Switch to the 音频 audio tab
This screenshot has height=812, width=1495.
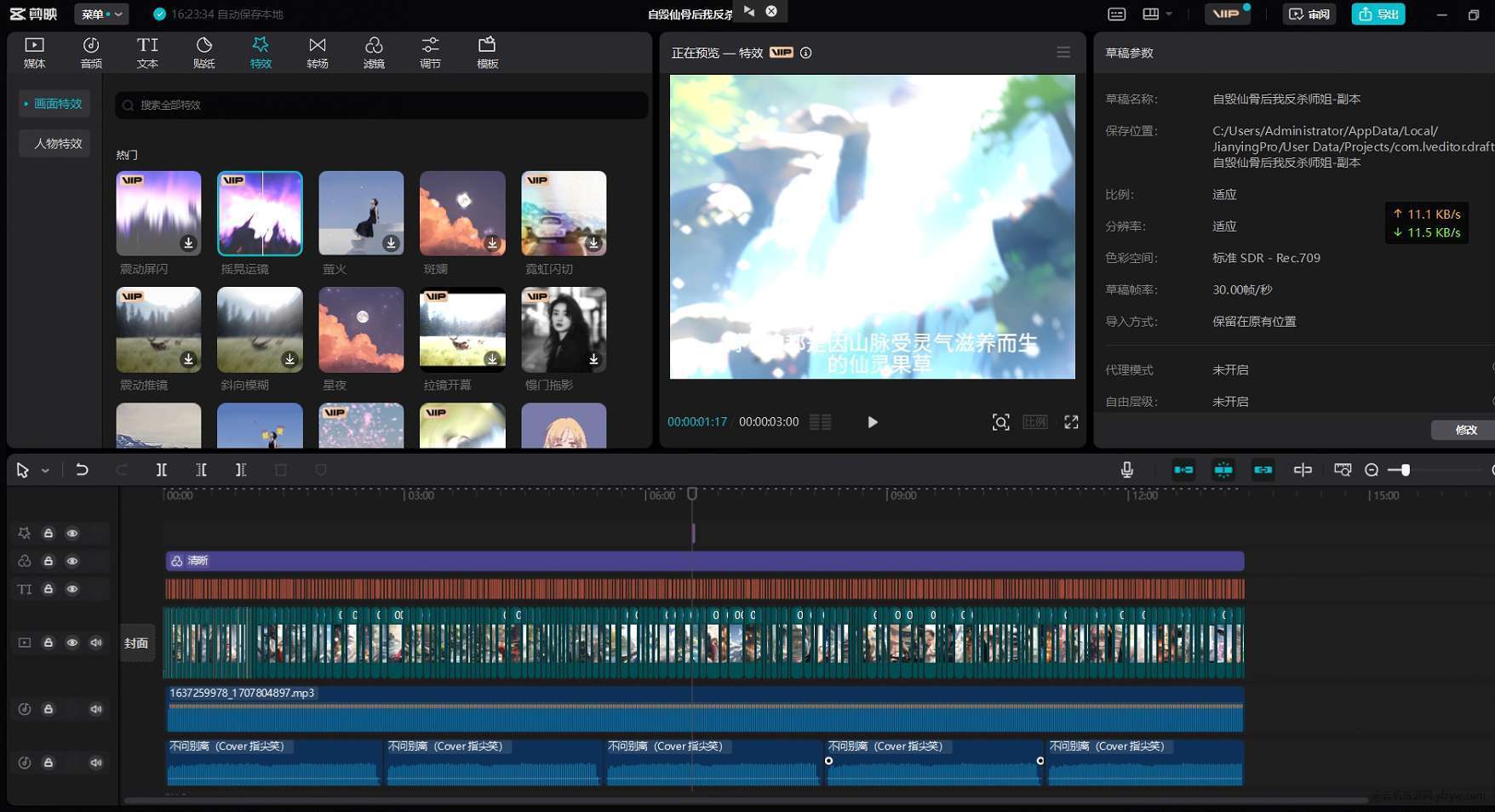[x=91, y=53]
